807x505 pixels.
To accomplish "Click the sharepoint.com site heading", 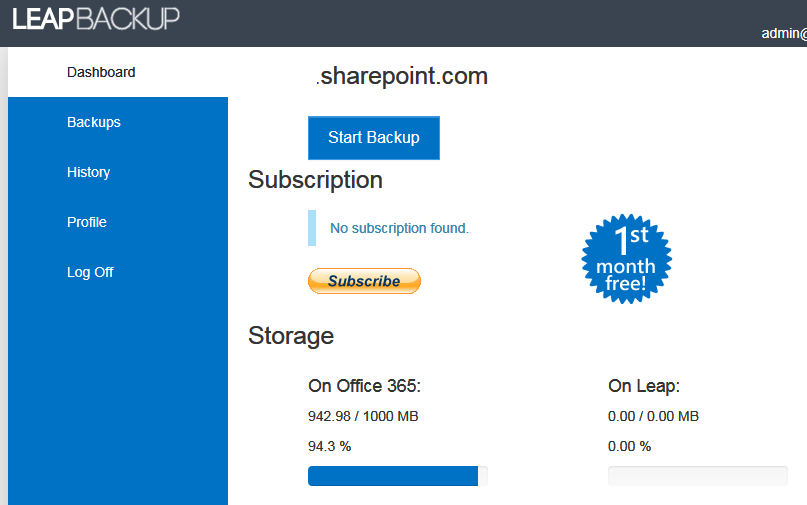I will coord(402,76).
